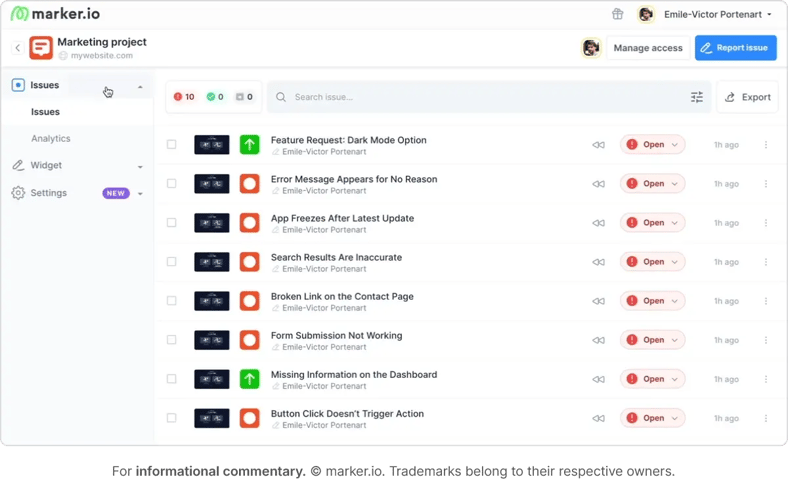Screen dimensions: 788x479
Task: Click the rewind icon on App Freezes row
Action: click(x=598, y=223)
